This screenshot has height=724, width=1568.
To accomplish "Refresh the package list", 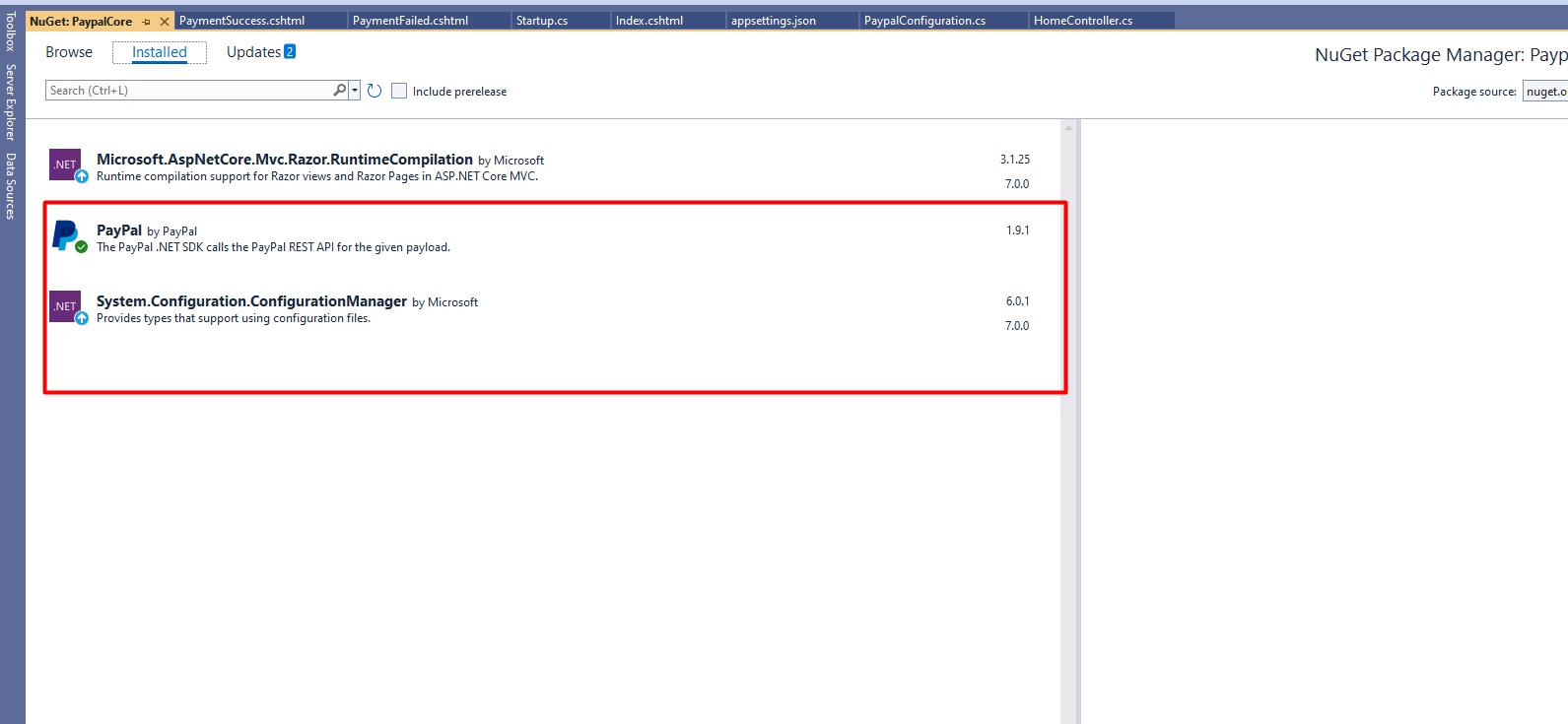I will pyautogui.click(x=375, y=91).
